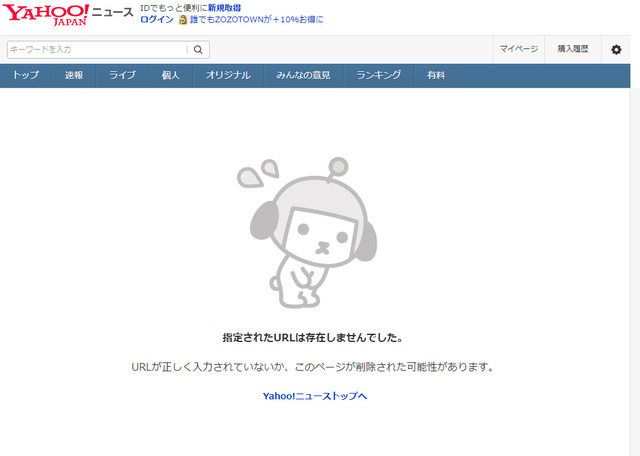Click the URLが正しく入力されていないか explanation text
This screenshot has width=640, height=456.
point(313,367)
